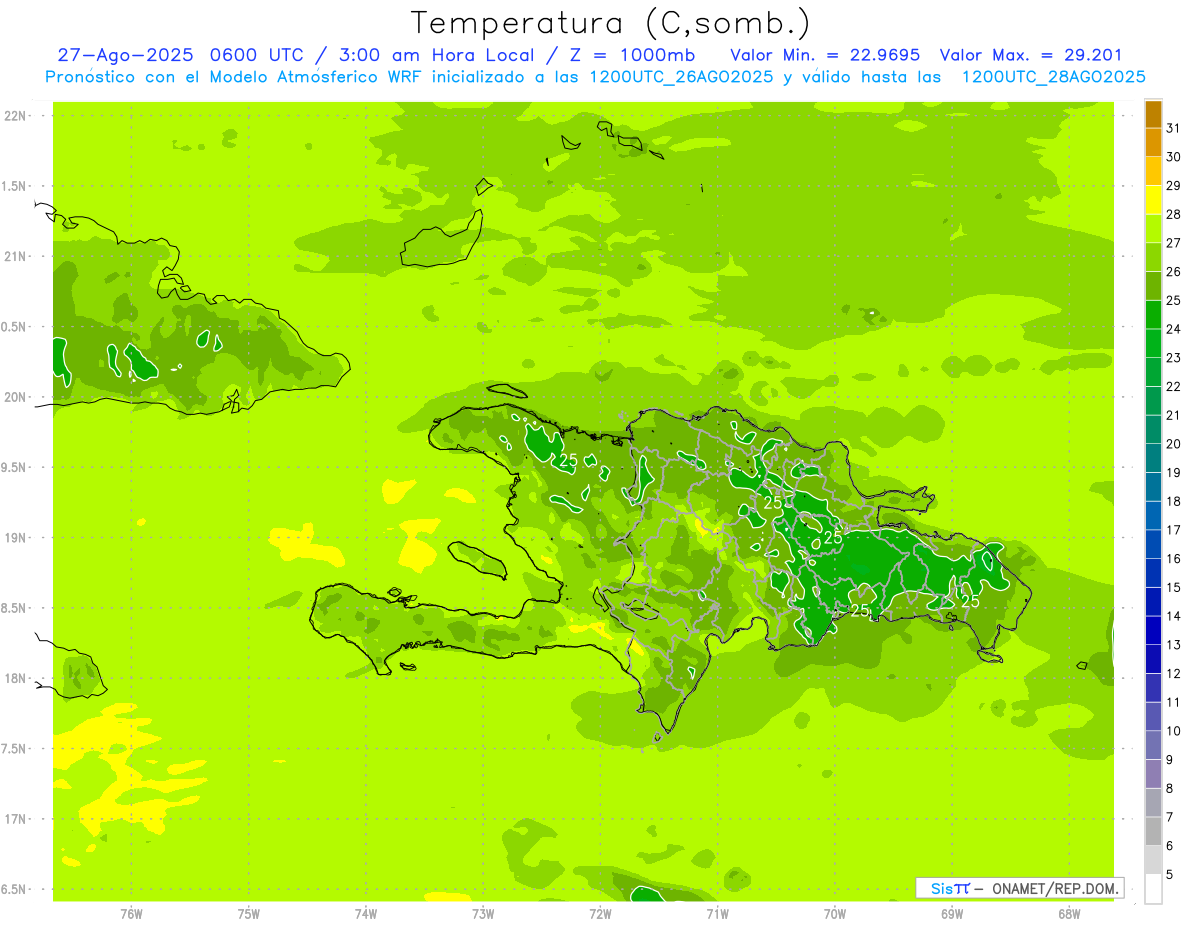
Task: Click the '72W' longitude axis label
Action: click(x=600, y=913)
